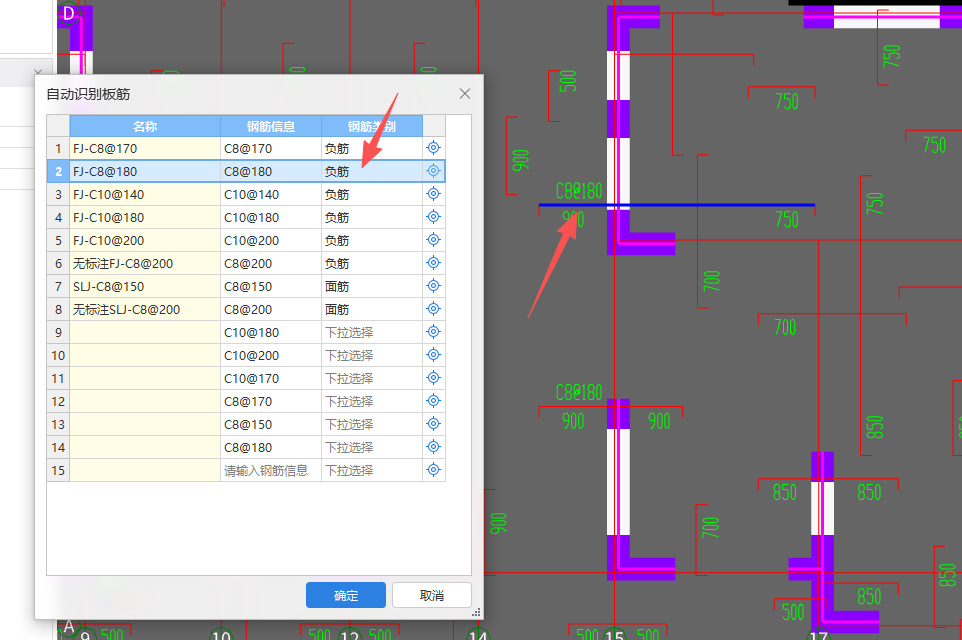Click axis marker 15 in the drawing

(x=615, y=634)
